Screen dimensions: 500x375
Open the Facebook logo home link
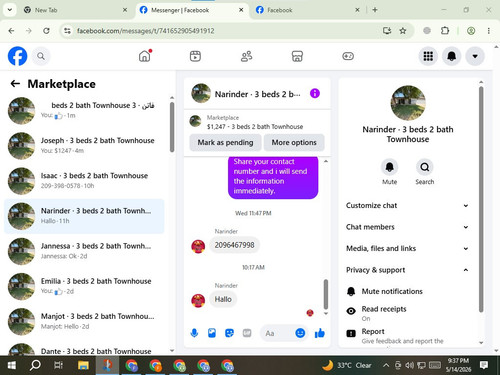click(x=17, y=56)
